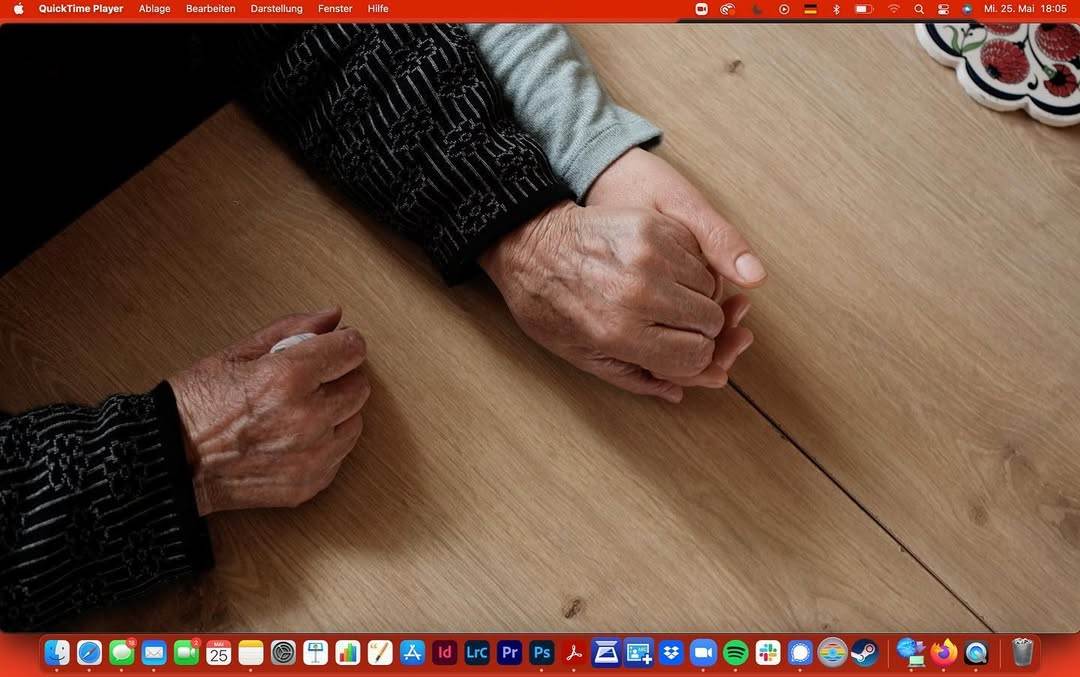Click the QuickTime Player Dock icon
Viewport: 1080px width, 677px height.
976,653
